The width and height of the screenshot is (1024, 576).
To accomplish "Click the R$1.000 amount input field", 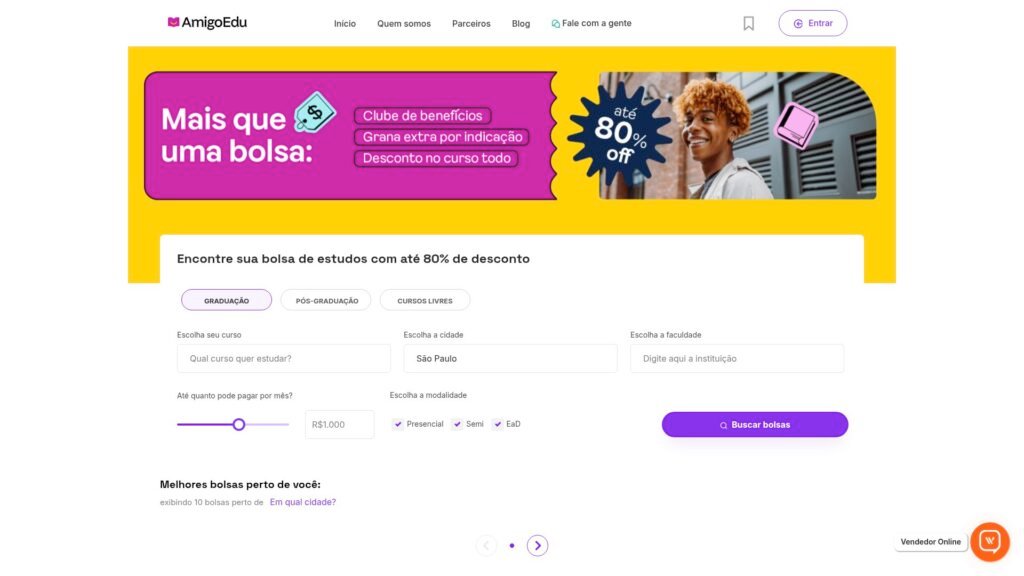I will point(340,424).
